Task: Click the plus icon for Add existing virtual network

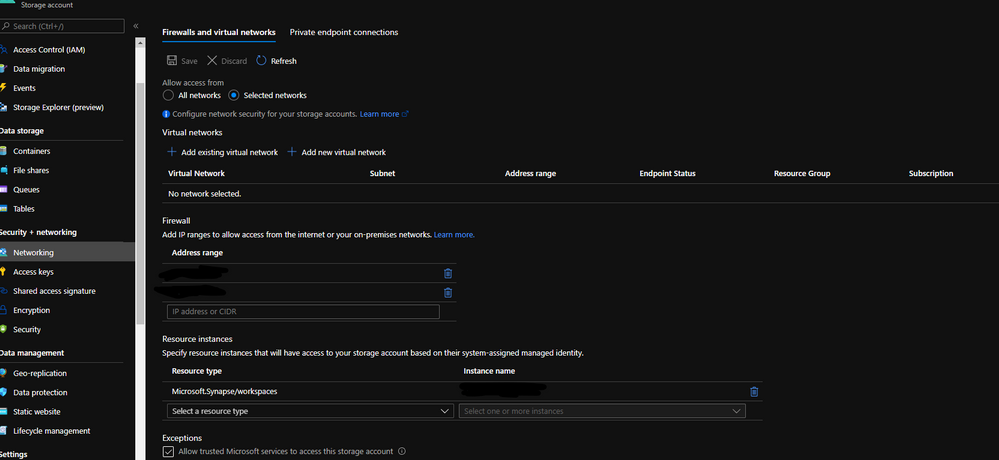Action: coord(171,152)
